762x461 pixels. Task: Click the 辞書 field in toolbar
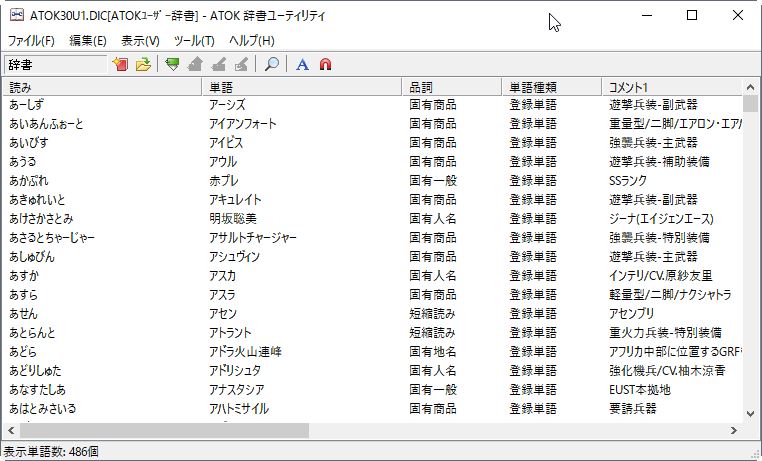[x=55, y=65]
